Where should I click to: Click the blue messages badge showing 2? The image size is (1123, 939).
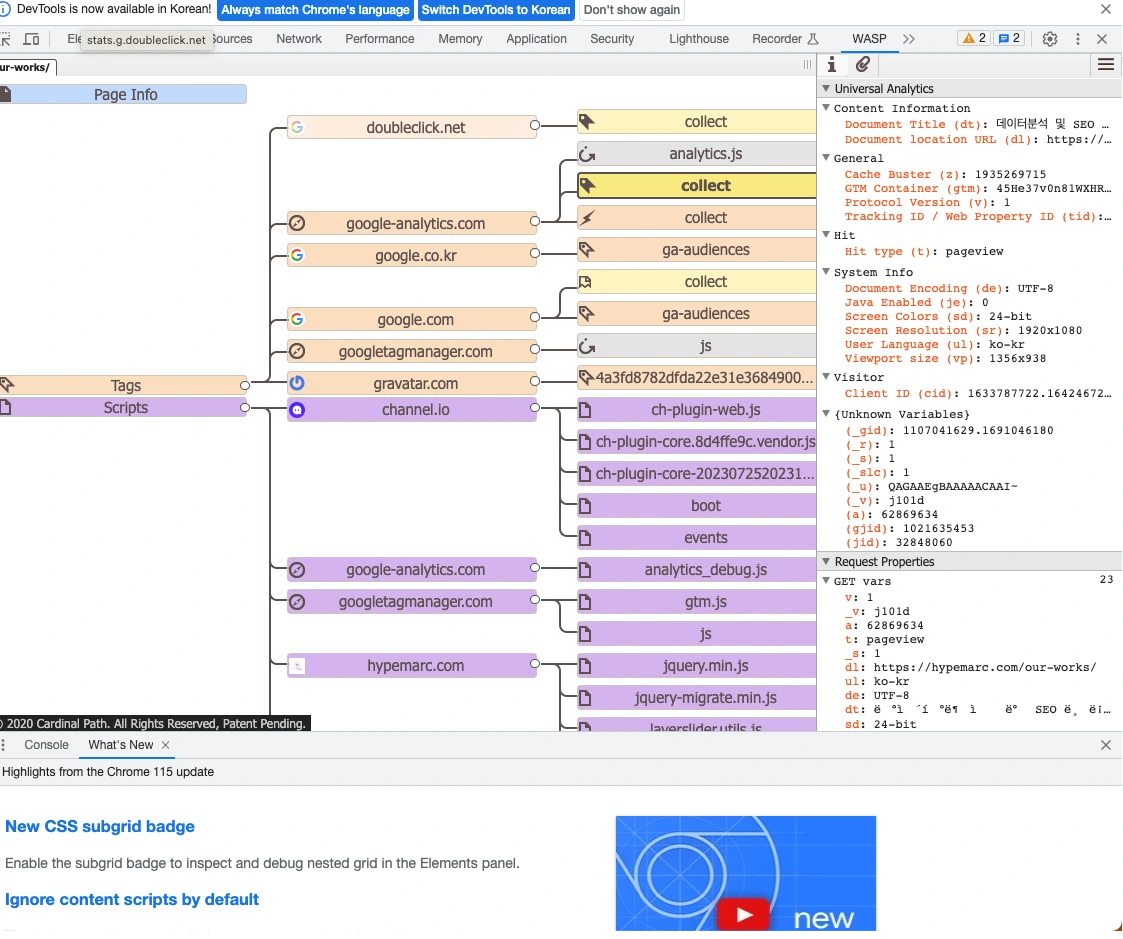tap(1009, 39)
